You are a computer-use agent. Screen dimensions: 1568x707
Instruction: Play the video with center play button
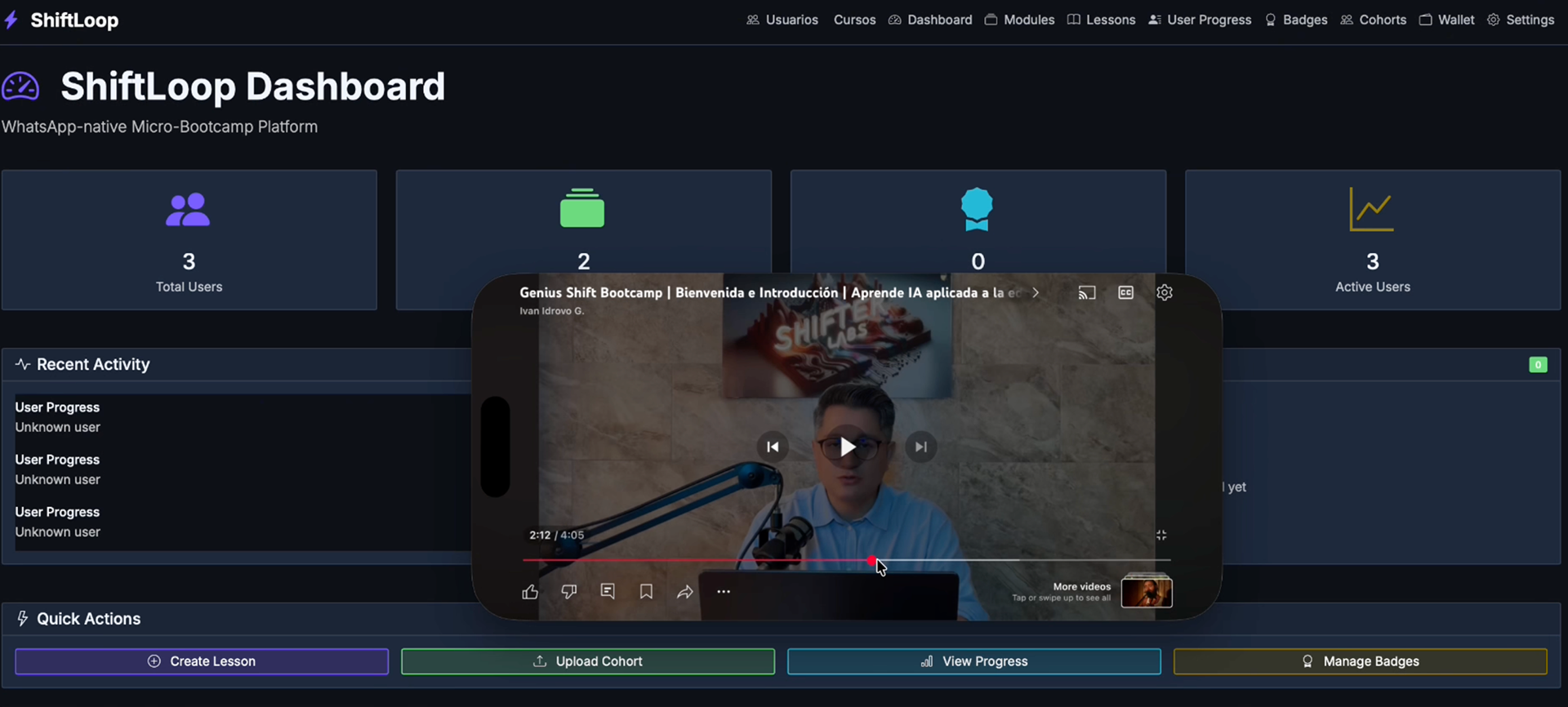pyautogui.click(x=847, y=447)
